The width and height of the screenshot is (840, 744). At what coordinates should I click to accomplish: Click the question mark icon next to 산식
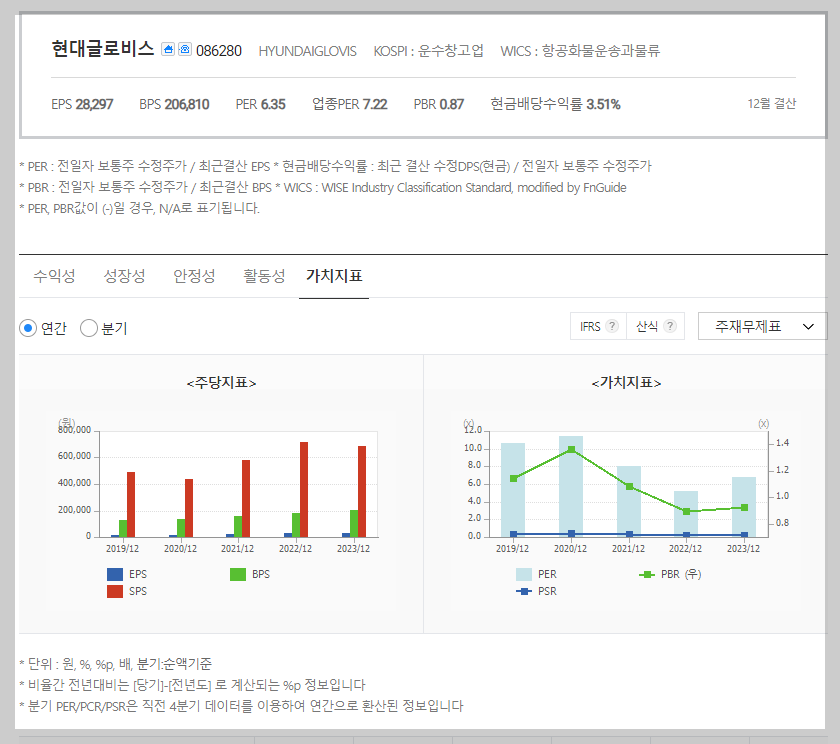pyautogui.click(x=670, y=326)
